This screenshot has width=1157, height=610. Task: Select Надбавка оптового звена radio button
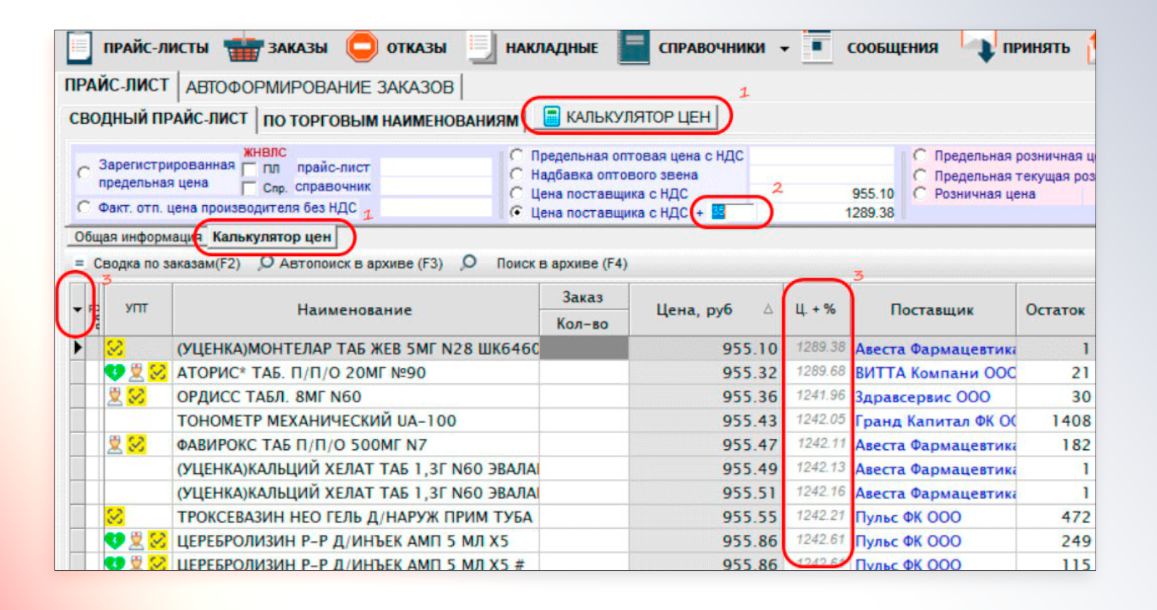[x=516, y=175]
